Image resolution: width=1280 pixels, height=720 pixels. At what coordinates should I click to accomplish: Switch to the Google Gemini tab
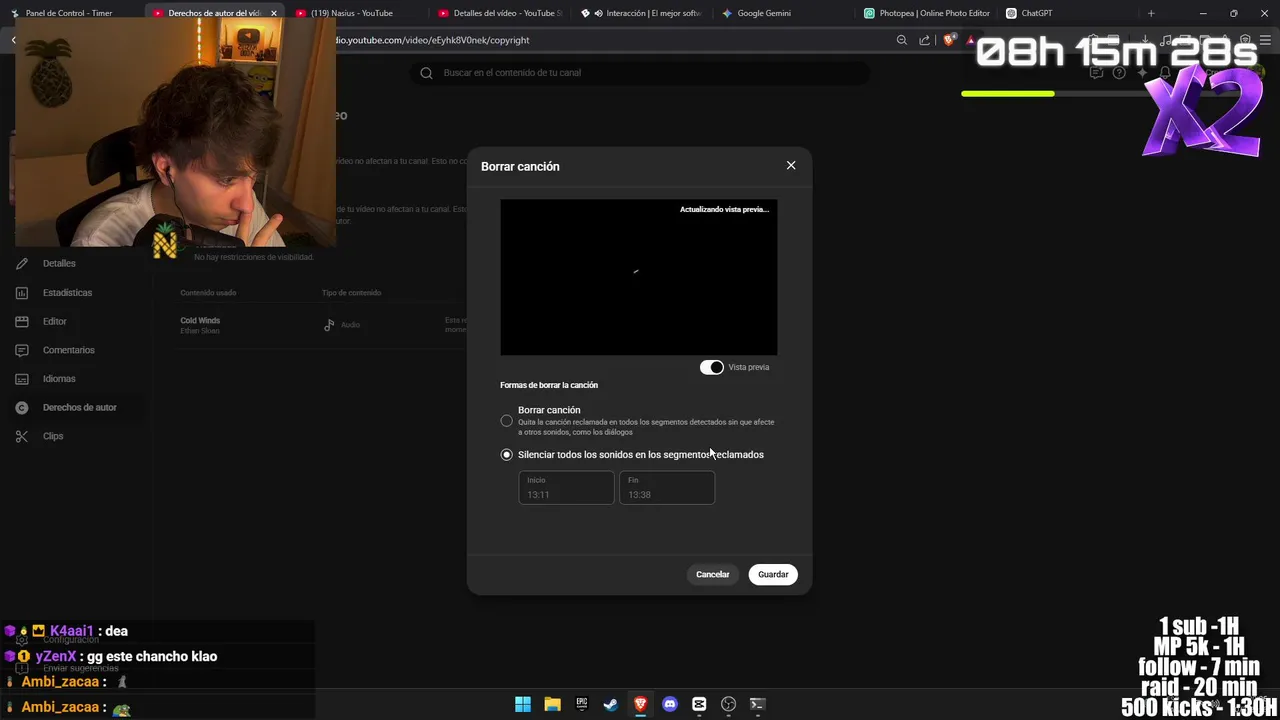(764, 13)
